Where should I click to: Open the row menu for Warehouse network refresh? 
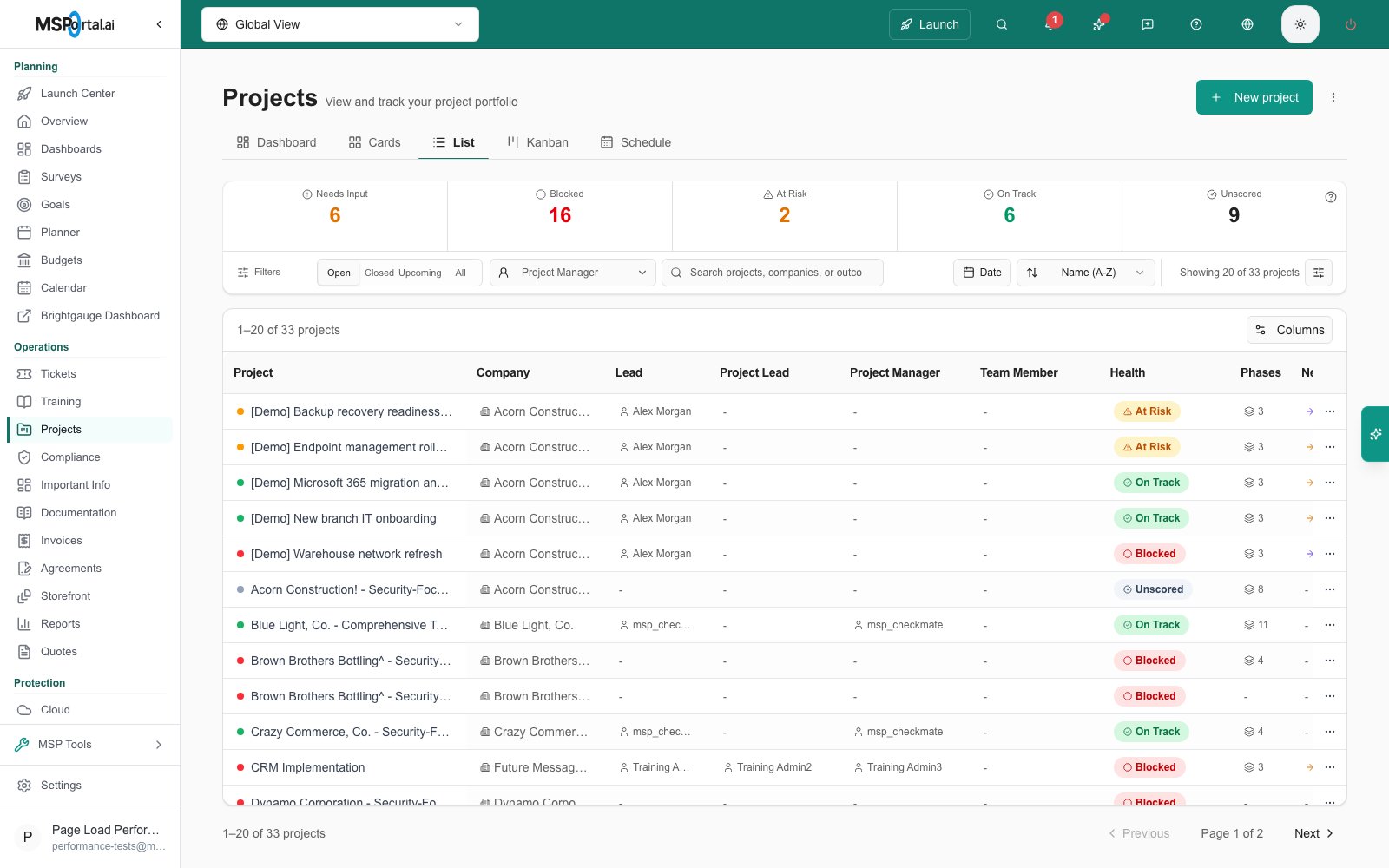point(1330,554)
